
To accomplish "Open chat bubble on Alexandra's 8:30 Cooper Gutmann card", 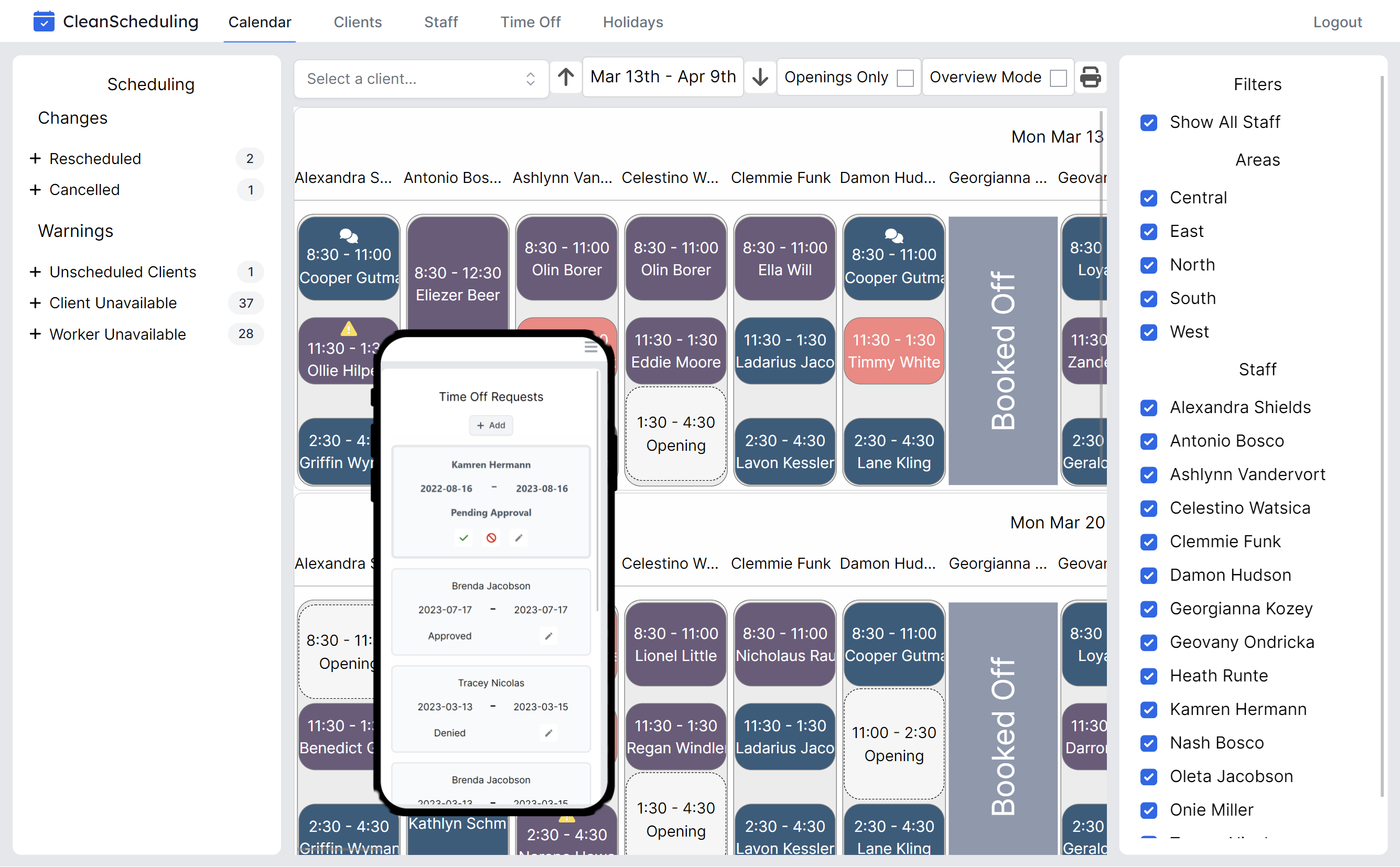I will (348, 235).
